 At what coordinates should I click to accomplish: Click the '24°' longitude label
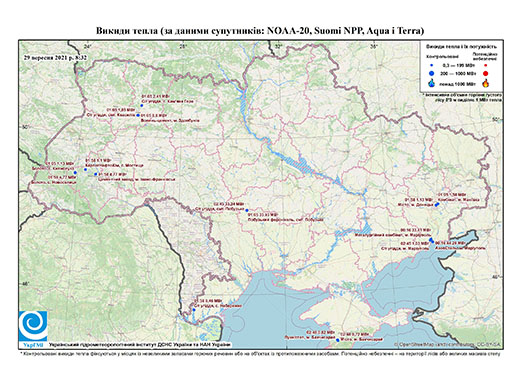point(87,47)
